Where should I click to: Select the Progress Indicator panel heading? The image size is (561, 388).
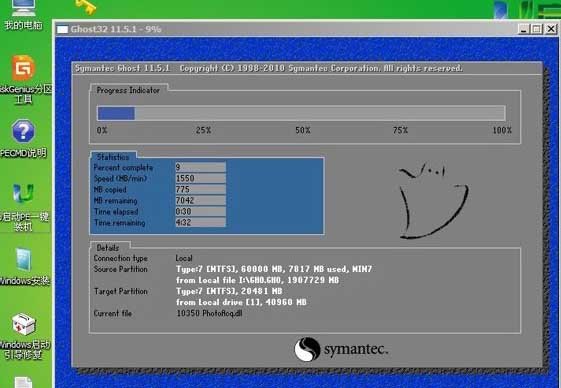pos(128,90)
